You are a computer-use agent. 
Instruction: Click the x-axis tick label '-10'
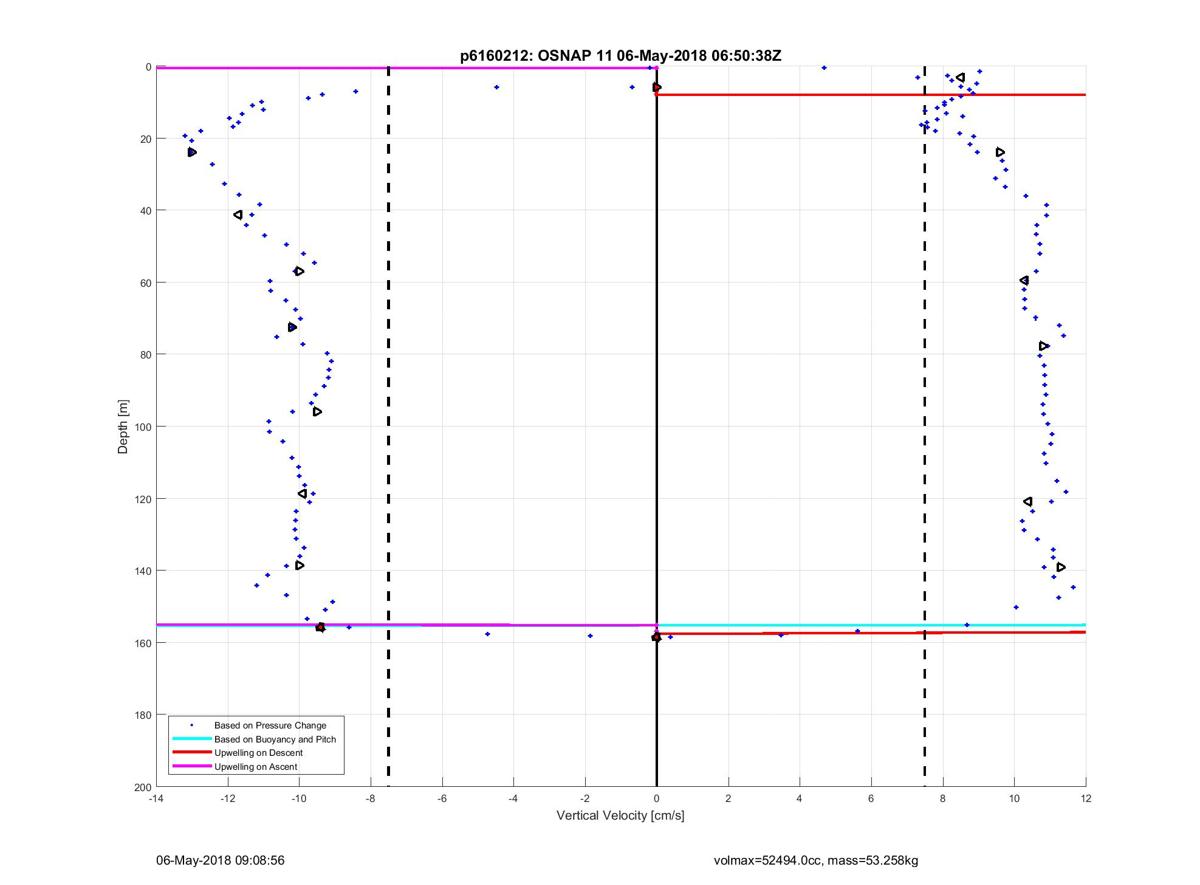pos(299,798)
